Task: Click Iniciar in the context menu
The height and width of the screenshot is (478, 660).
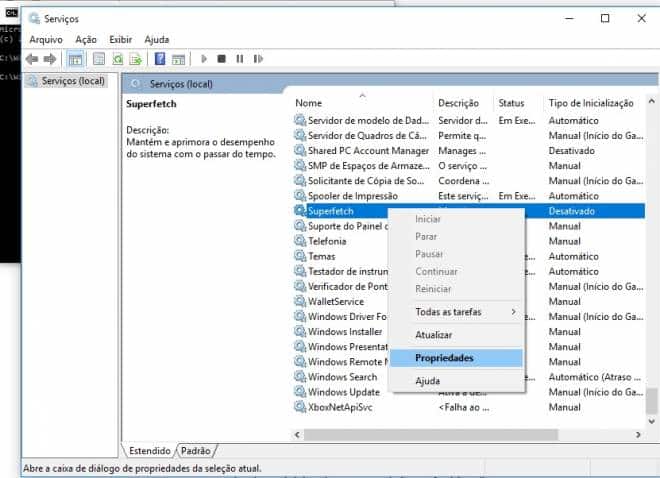Action: (x=456, y=219)
